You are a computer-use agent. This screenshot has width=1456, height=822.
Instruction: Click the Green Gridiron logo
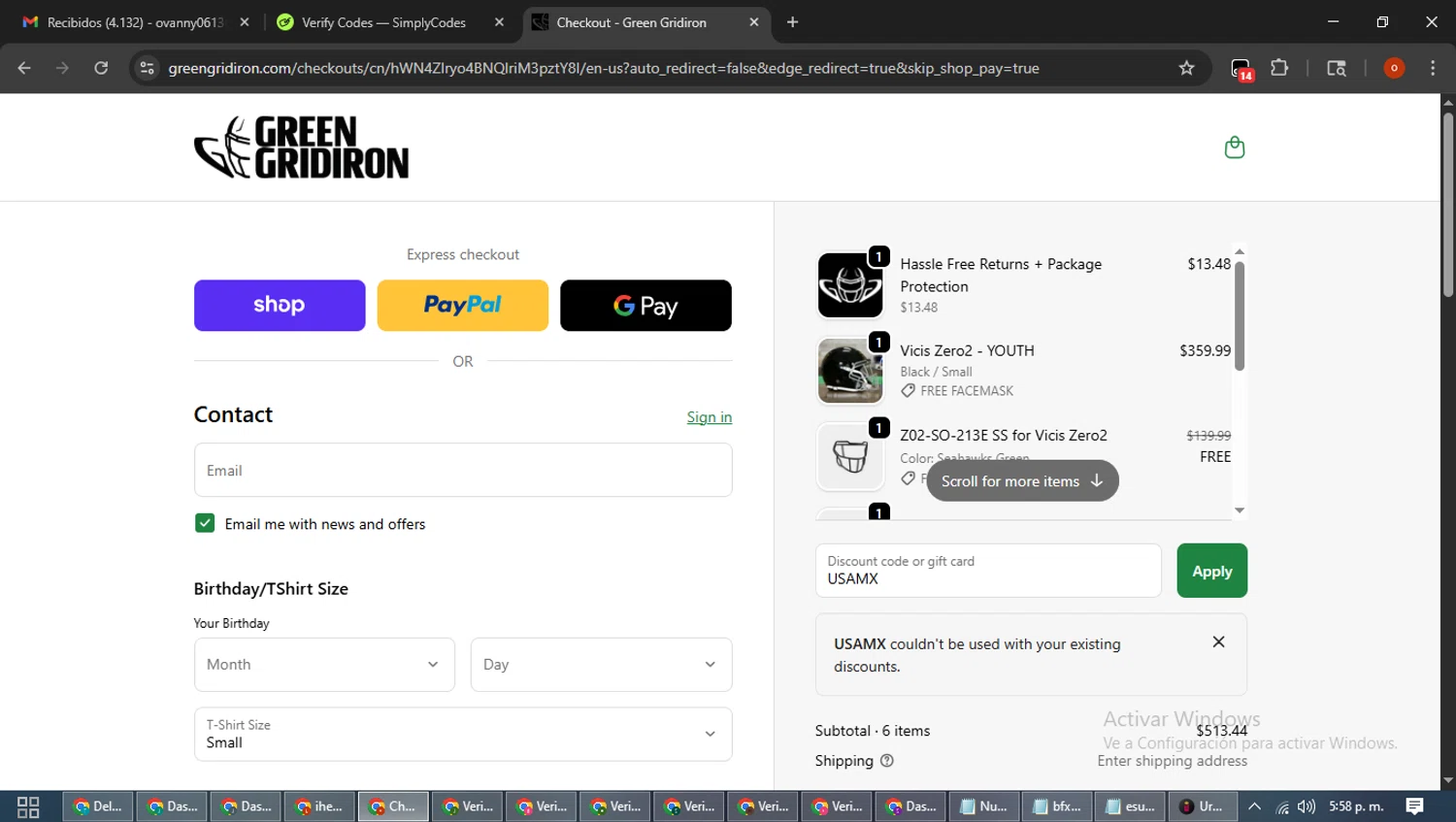coord(301,148)
